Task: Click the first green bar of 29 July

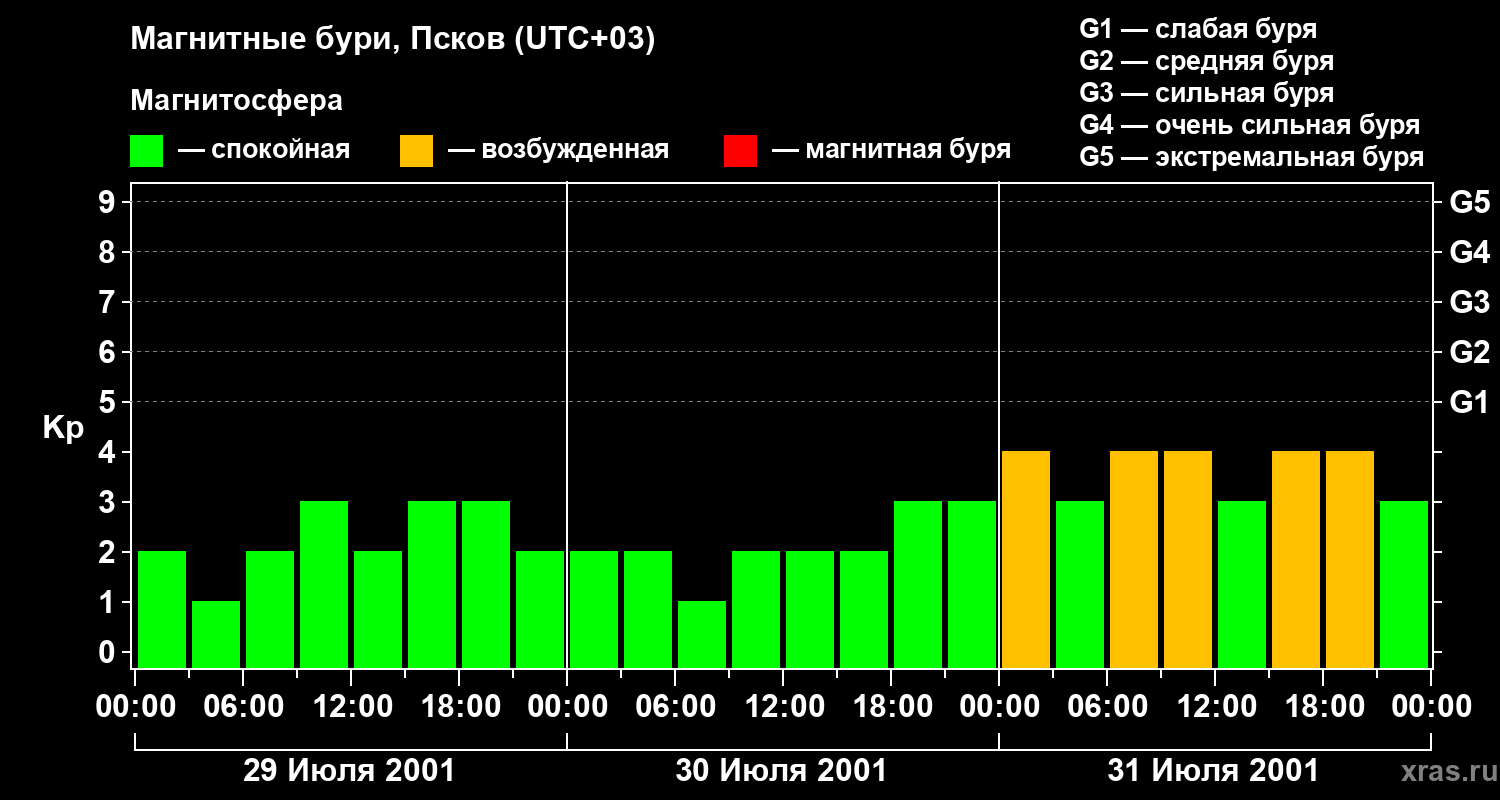Action: pyautogui.click(x=162, y=609)
